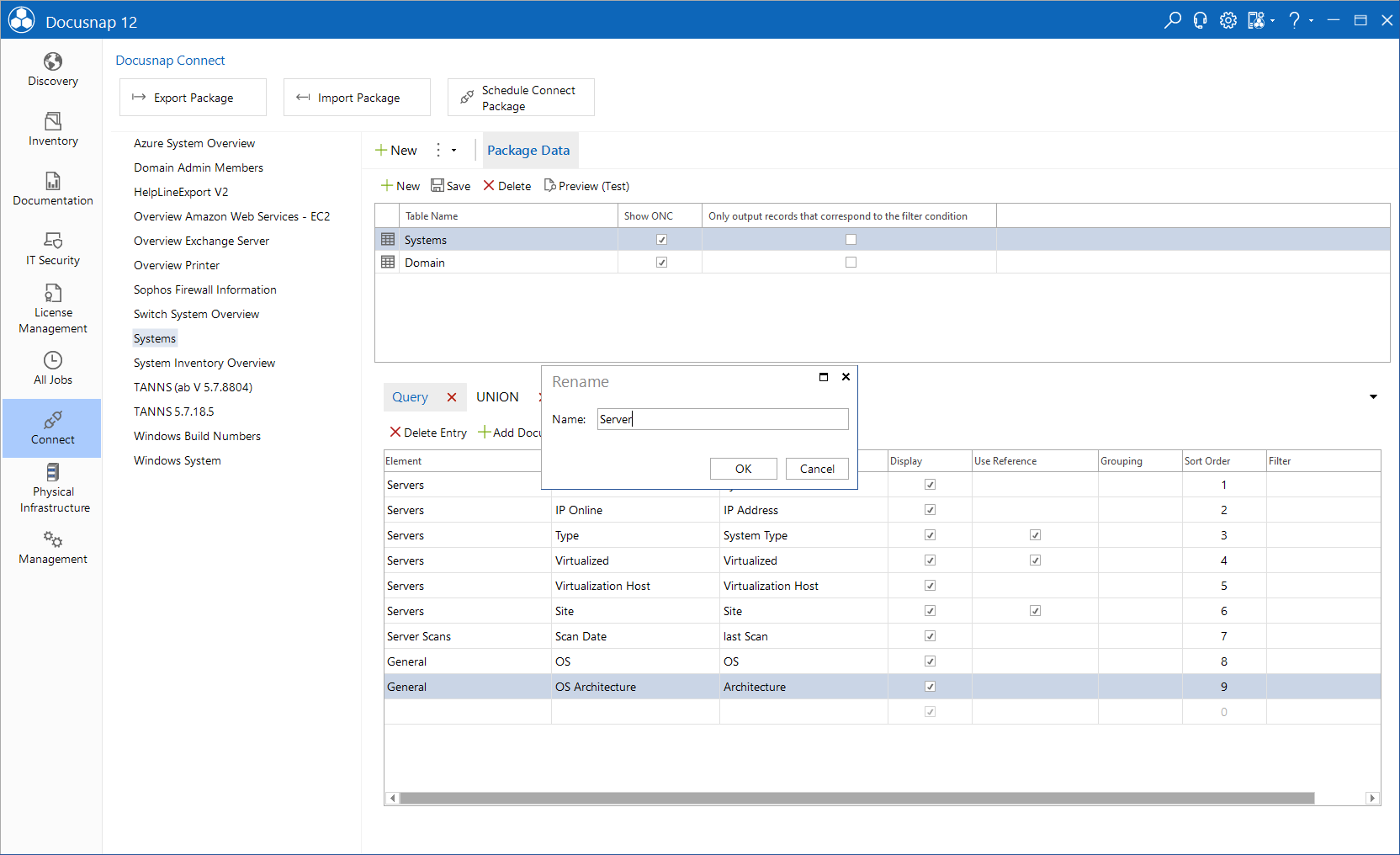Click Export Package button
Screen dimensions: 1400x855
pyautogui.click(x=193, y=98)
